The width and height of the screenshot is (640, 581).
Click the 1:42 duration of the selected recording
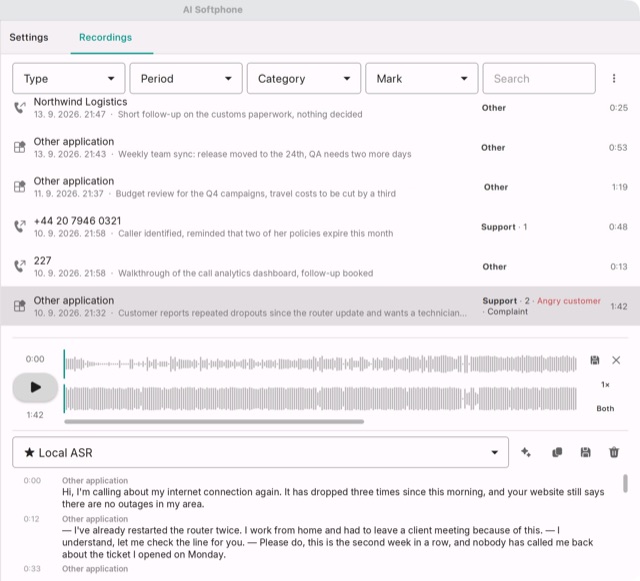(x=619, y=307)
